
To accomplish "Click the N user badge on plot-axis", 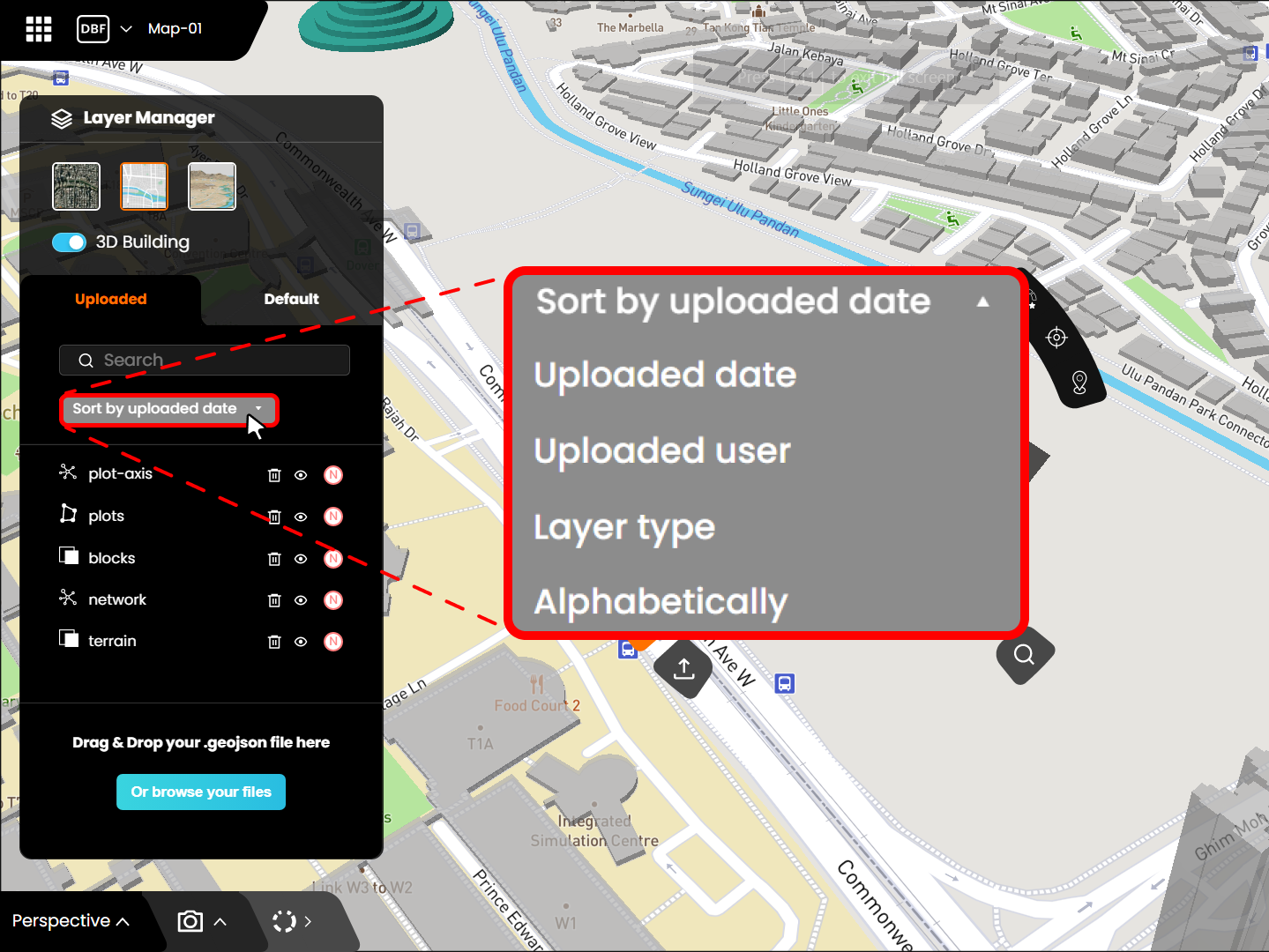I will click(333, 475).
